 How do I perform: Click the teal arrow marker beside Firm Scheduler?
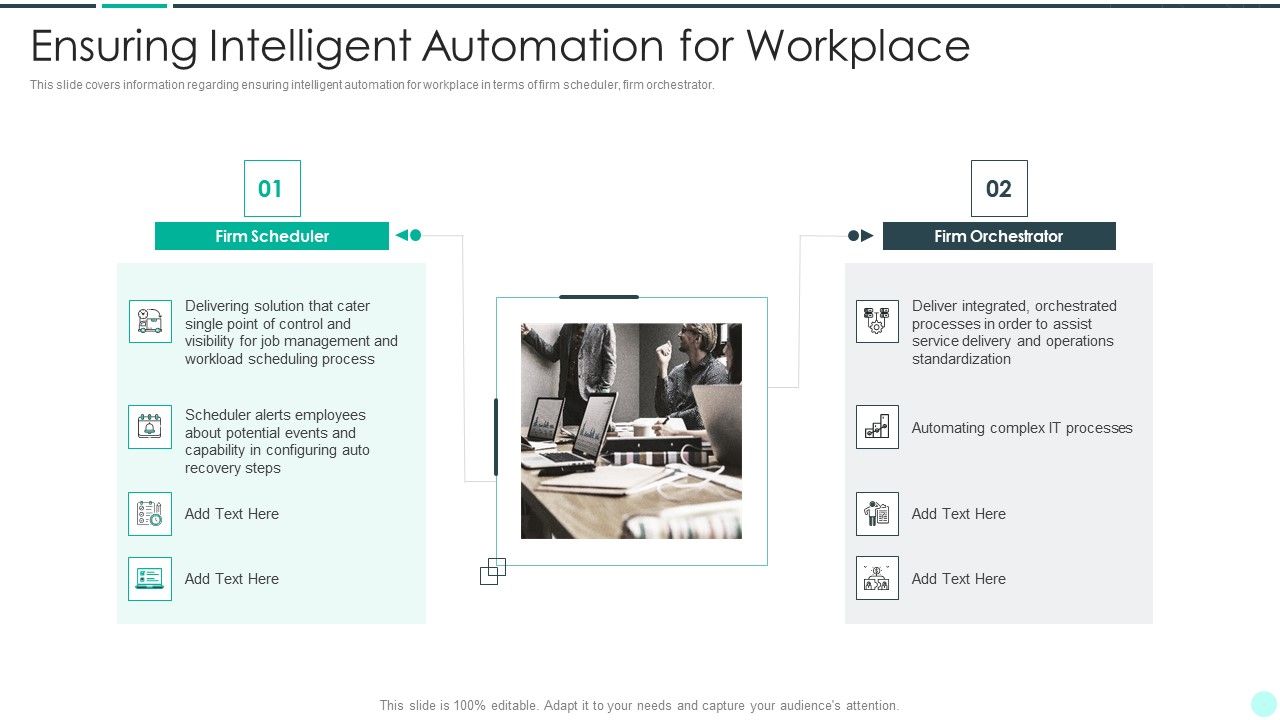click(x=410, y=235)
